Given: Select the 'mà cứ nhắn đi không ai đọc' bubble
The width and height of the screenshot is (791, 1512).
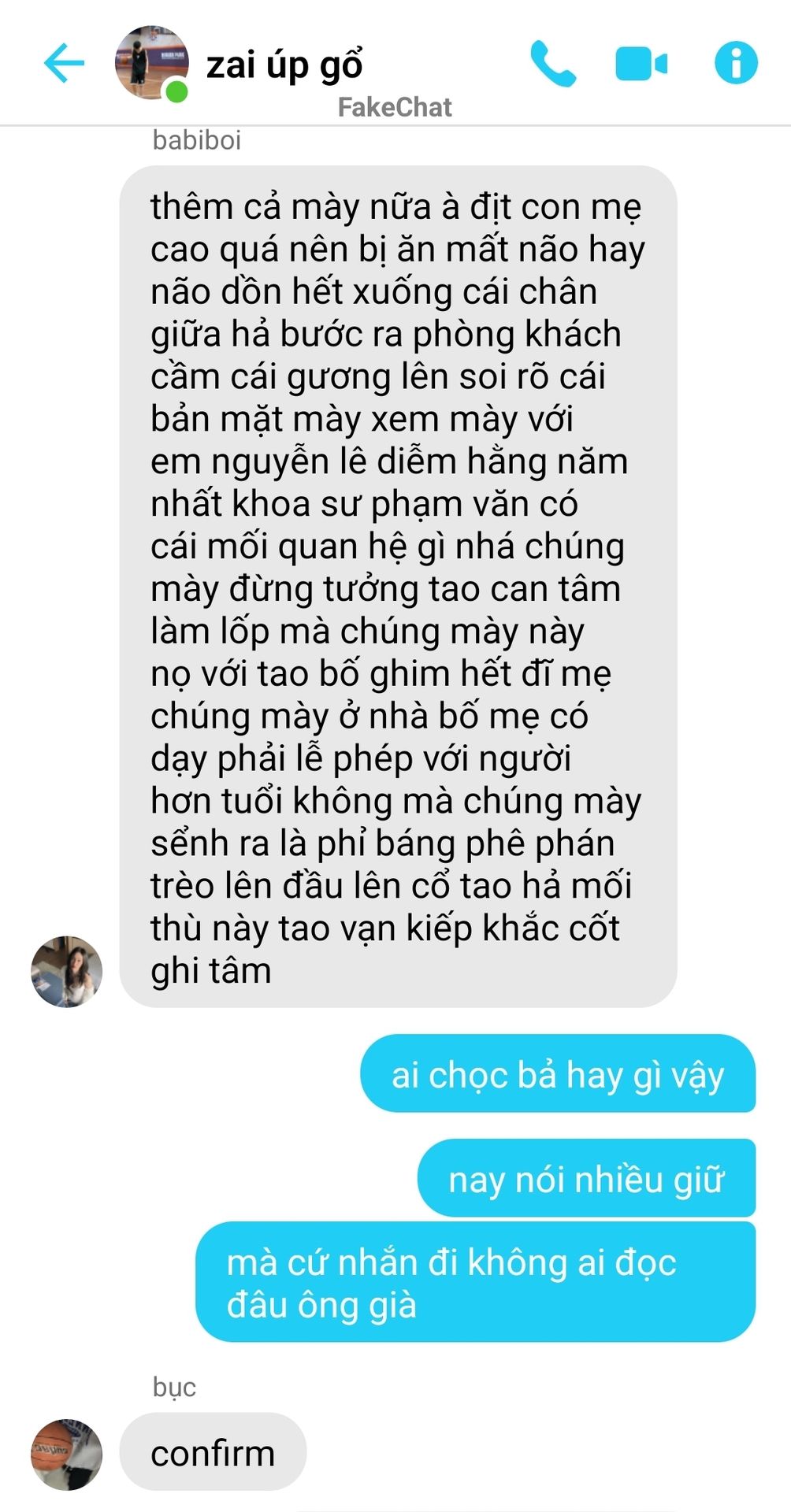Looking at the screenshot, I should 475,1282.
